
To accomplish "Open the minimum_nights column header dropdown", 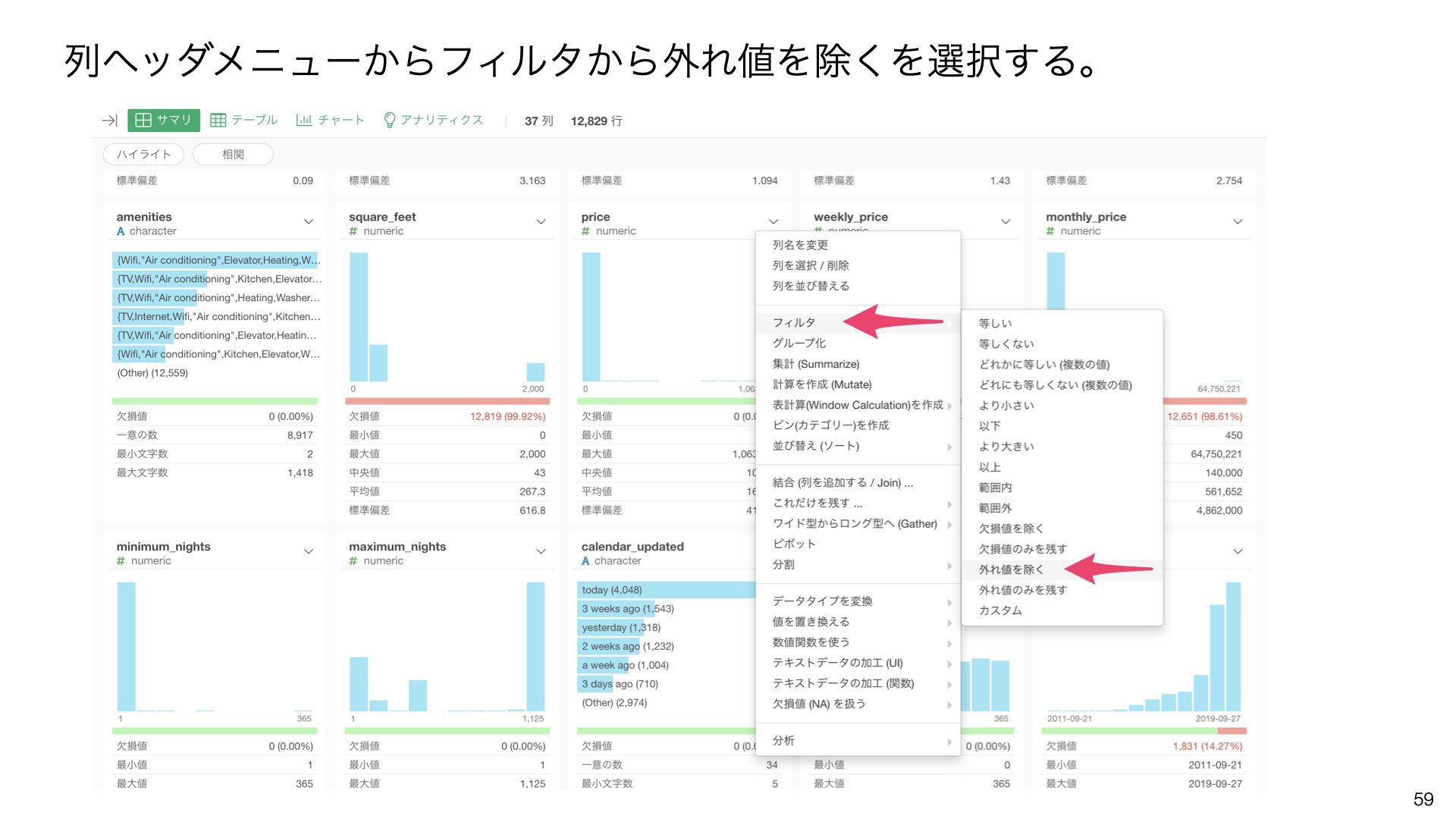I will coord(309,551).
